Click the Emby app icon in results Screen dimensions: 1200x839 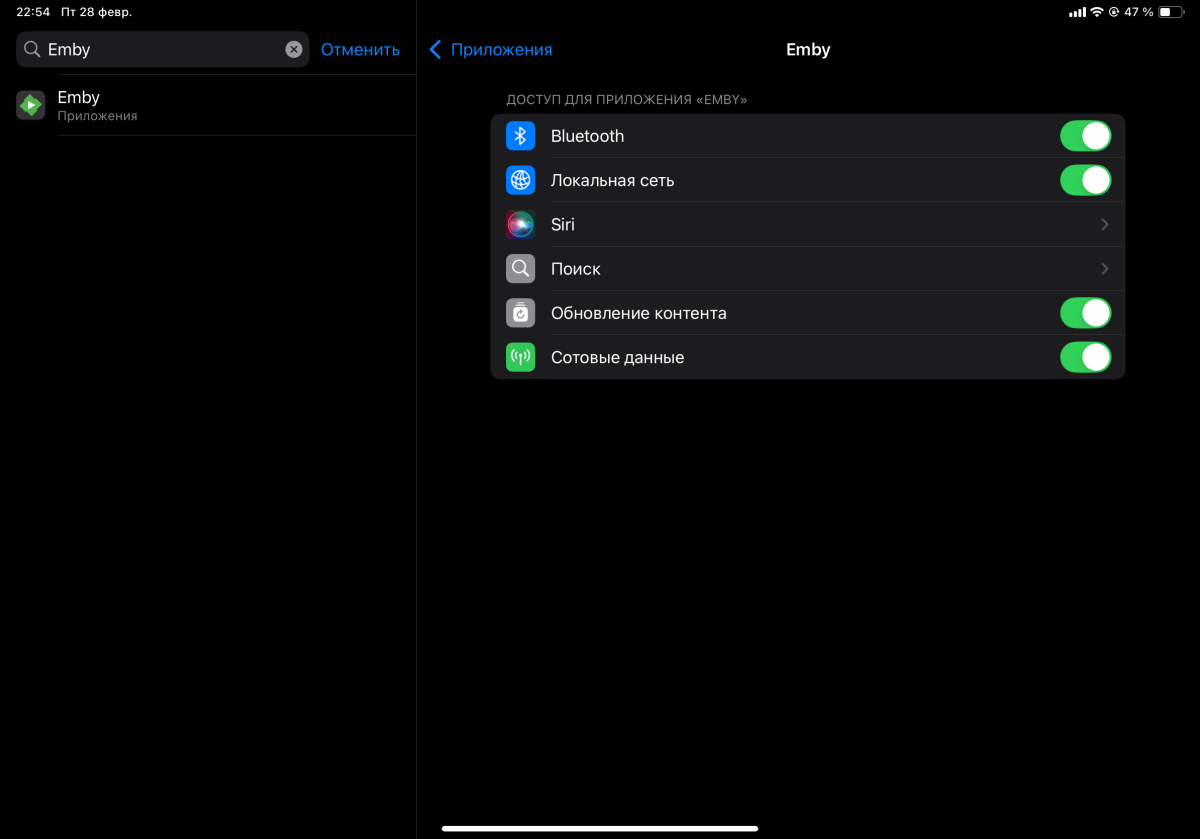tap(31, 105)
